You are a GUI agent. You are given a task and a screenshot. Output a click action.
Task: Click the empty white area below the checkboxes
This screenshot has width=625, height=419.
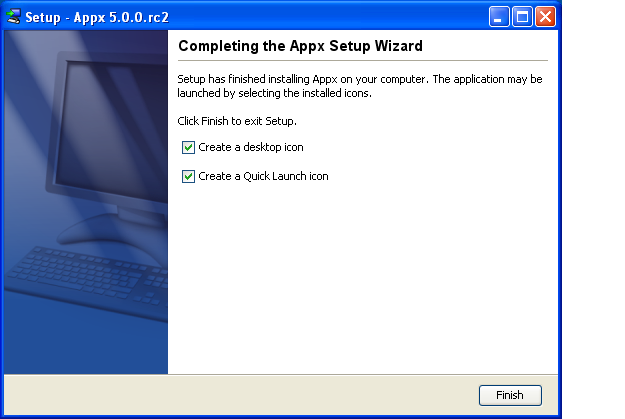point(360,280)
